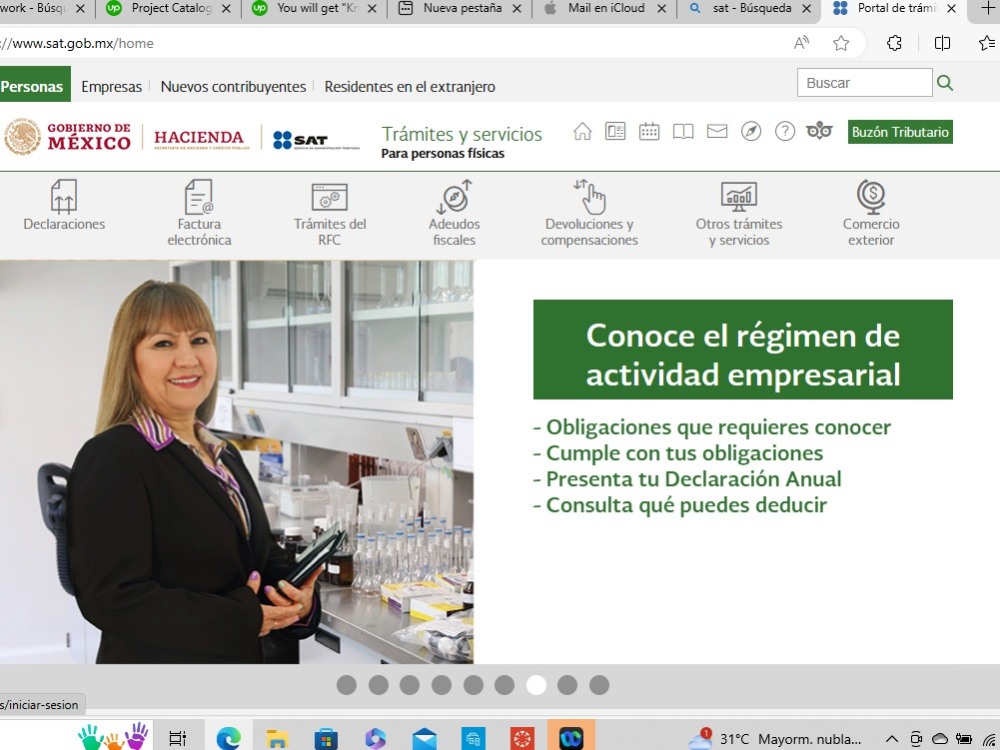
Task: Click the home house icon in SAT header
Action: pos(582,131)
